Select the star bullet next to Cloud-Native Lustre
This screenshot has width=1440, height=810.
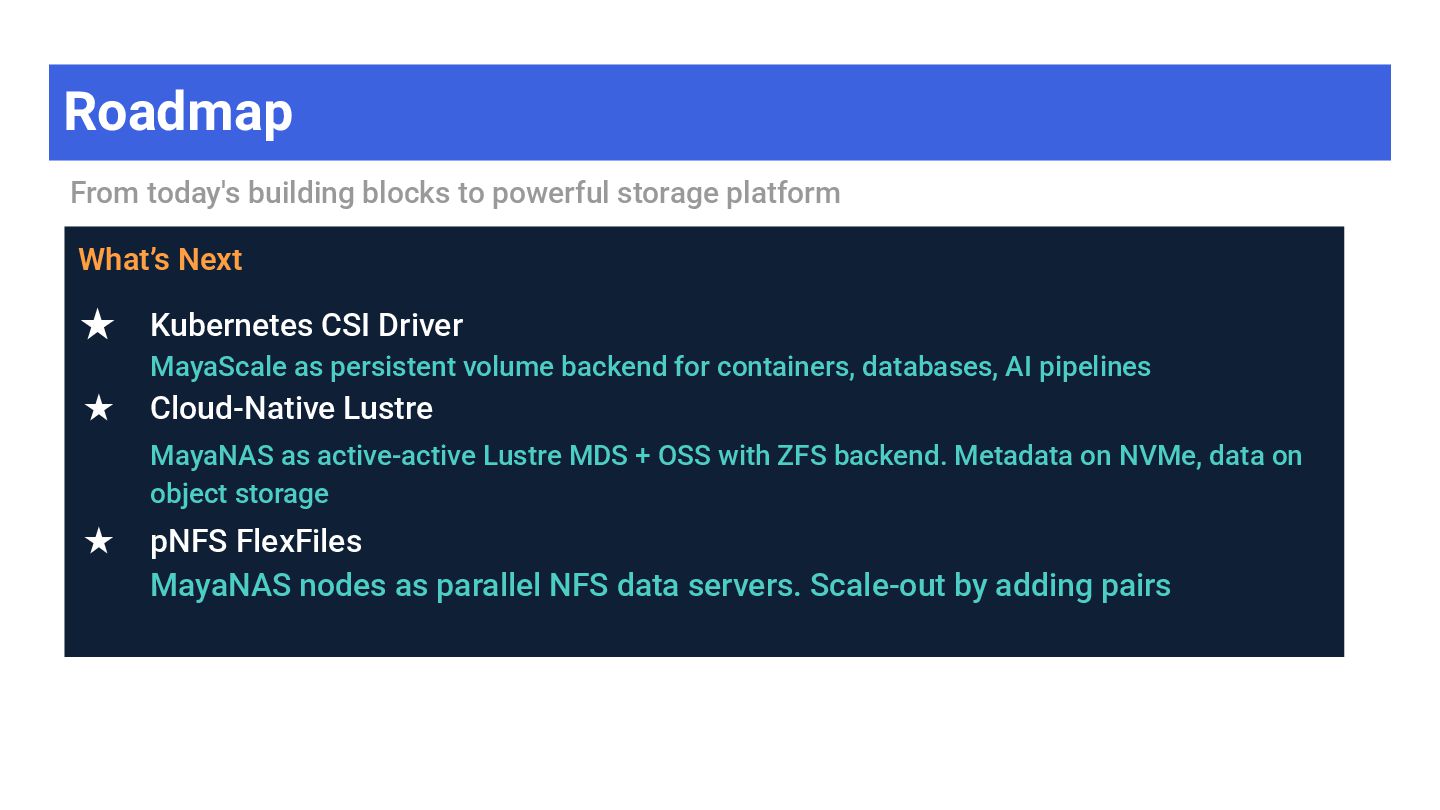coord(98,408)
